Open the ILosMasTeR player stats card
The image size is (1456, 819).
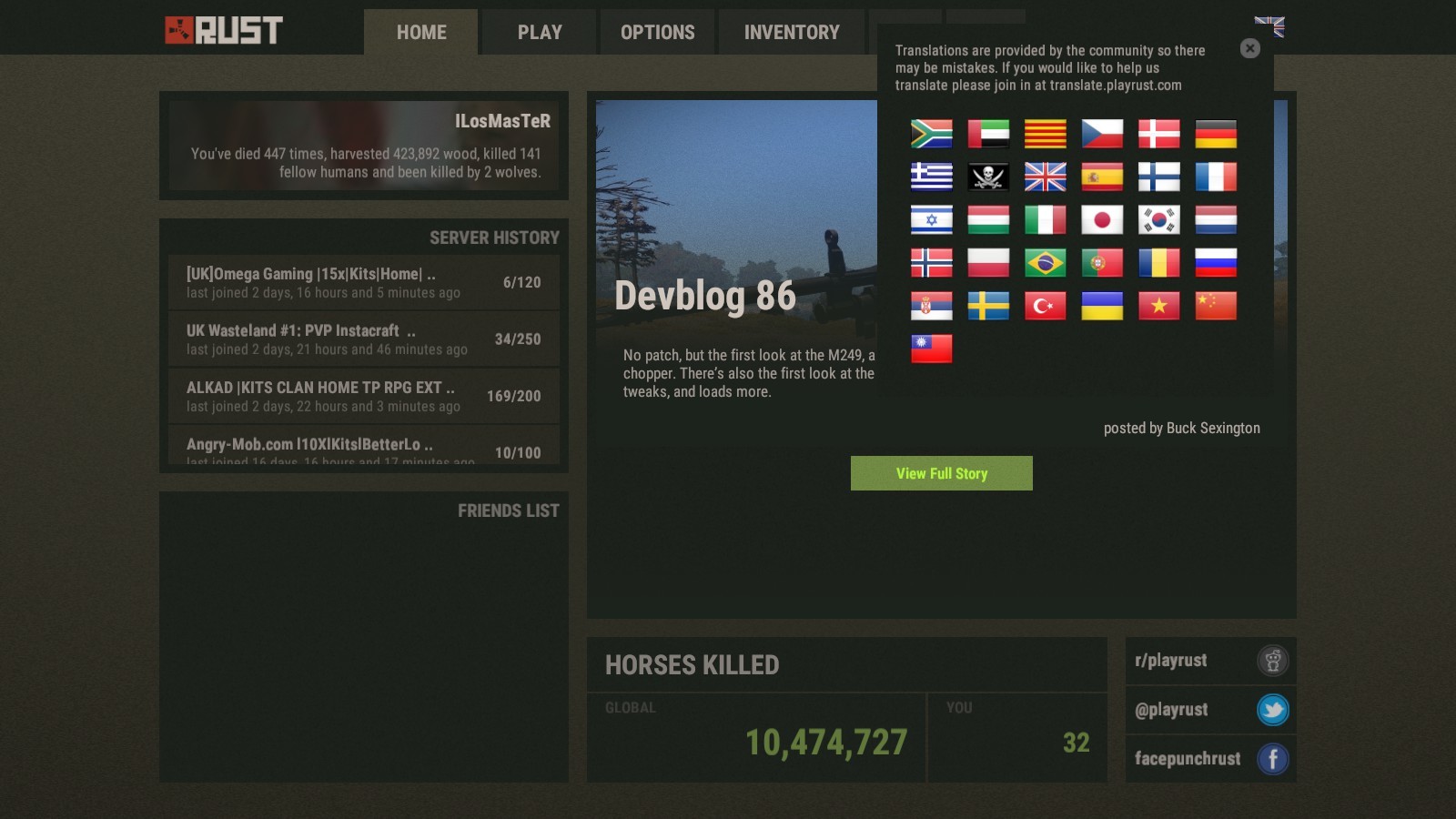(364, 146)
